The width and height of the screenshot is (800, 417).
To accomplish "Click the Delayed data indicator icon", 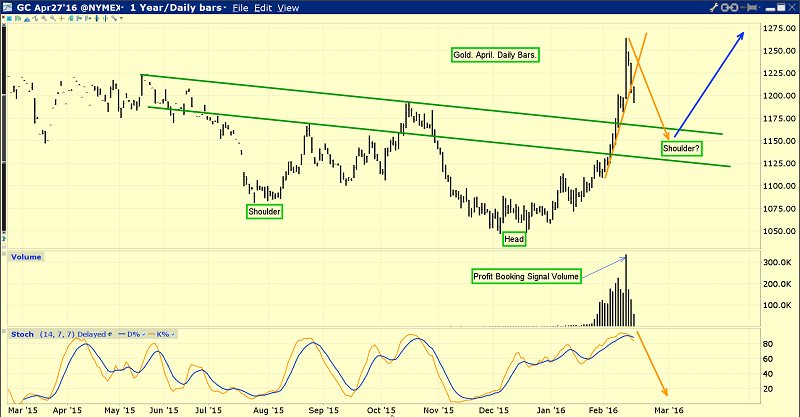I will point(110,334).
